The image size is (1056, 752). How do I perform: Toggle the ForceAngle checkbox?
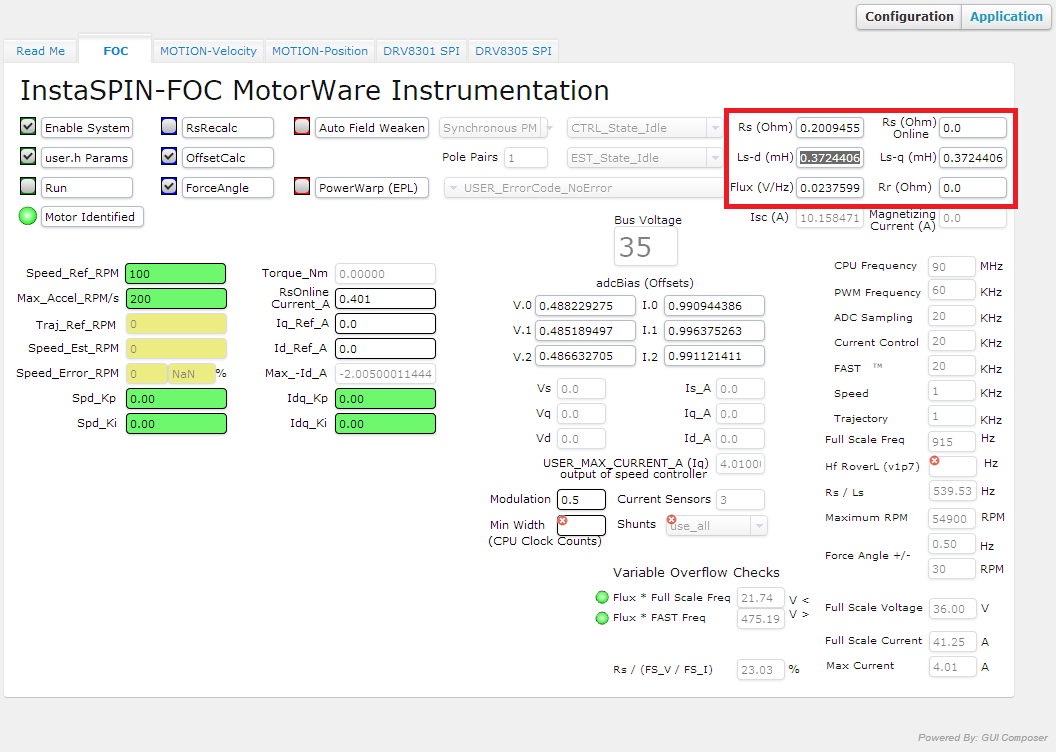click(x=169, y=186)
